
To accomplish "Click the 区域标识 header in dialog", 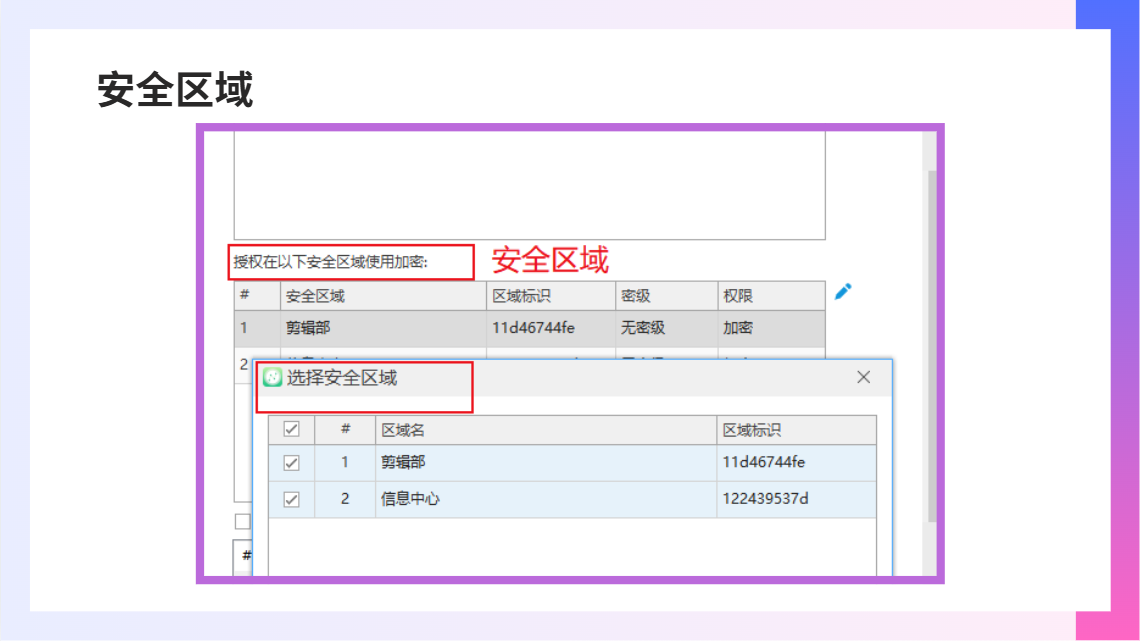I will click(x=797, y=430).
